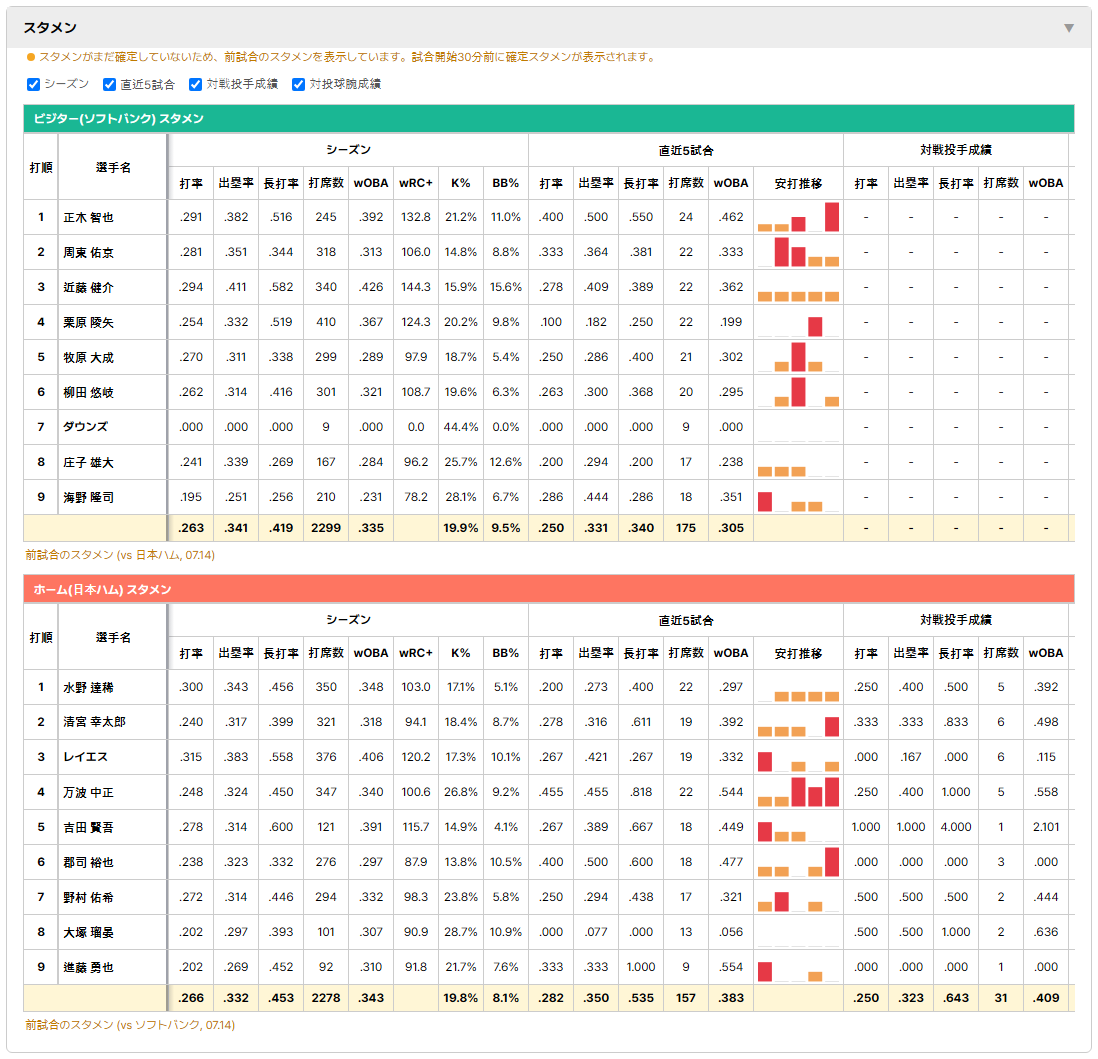Click 清宮 幸太郎 hit trend chart

(x=798, y=722)
